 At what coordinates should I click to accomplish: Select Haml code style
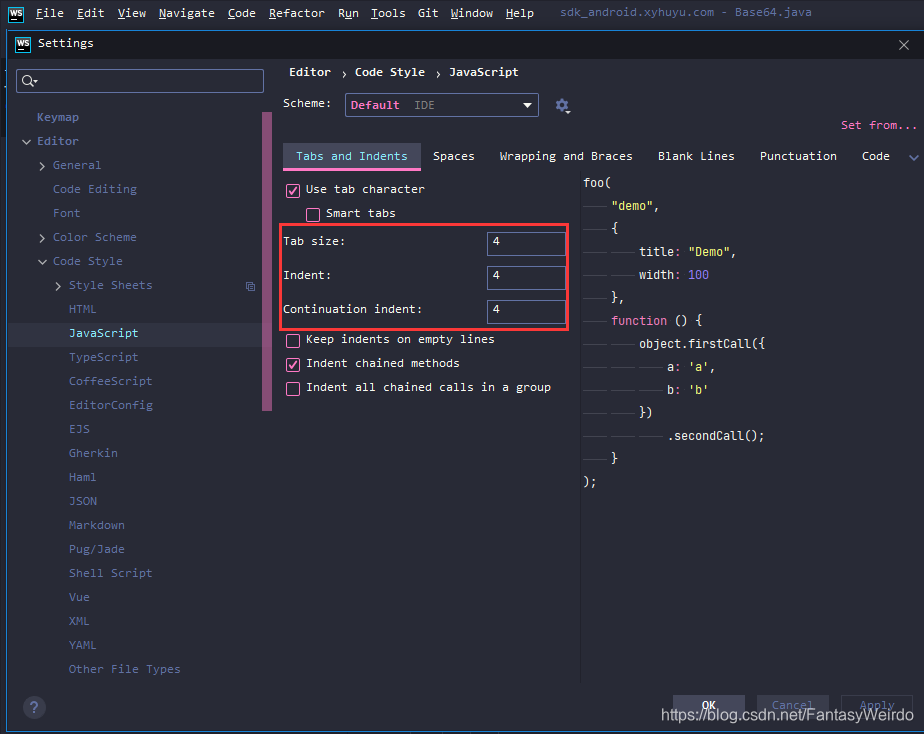[x=82, y=477]
